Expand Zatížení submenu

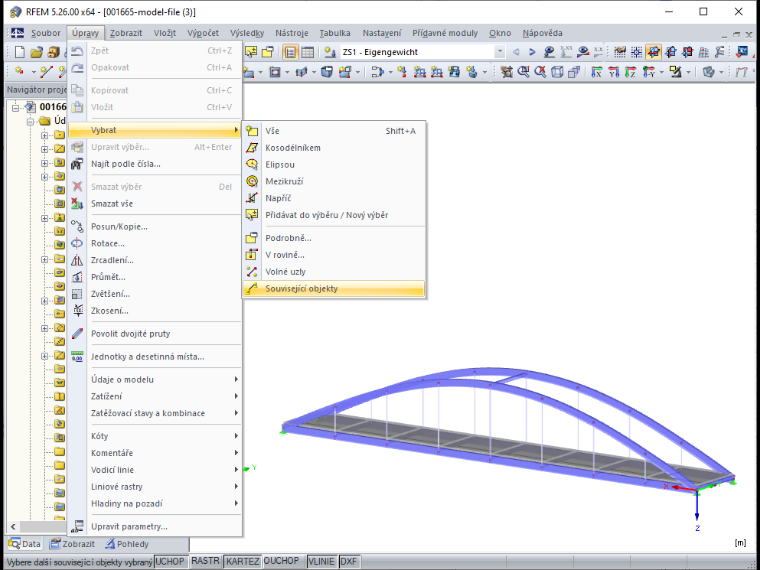pyautogui.click(x=155, y=396)
